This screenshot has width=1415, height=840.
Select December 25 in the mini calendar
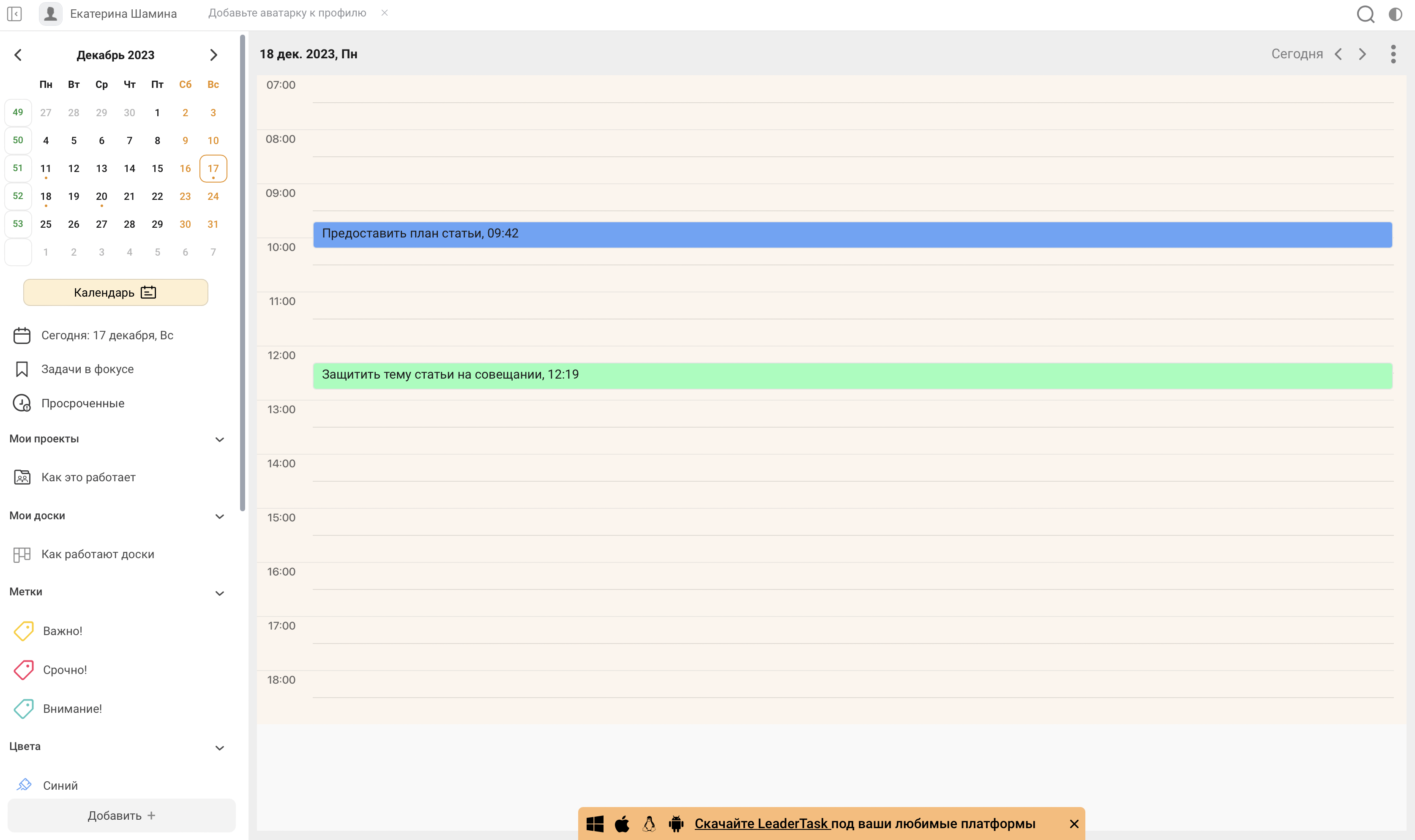pyautogui.click(x=46, y=224)
